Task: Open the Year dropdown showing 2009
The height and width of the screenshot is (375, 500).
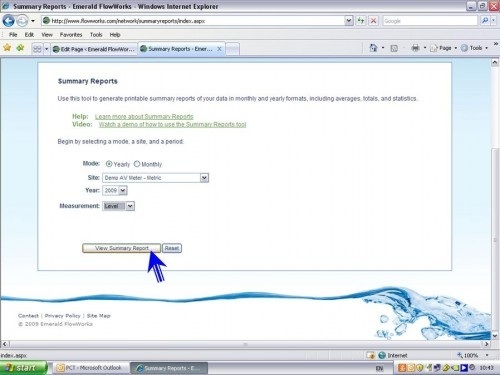Action: 115,190
